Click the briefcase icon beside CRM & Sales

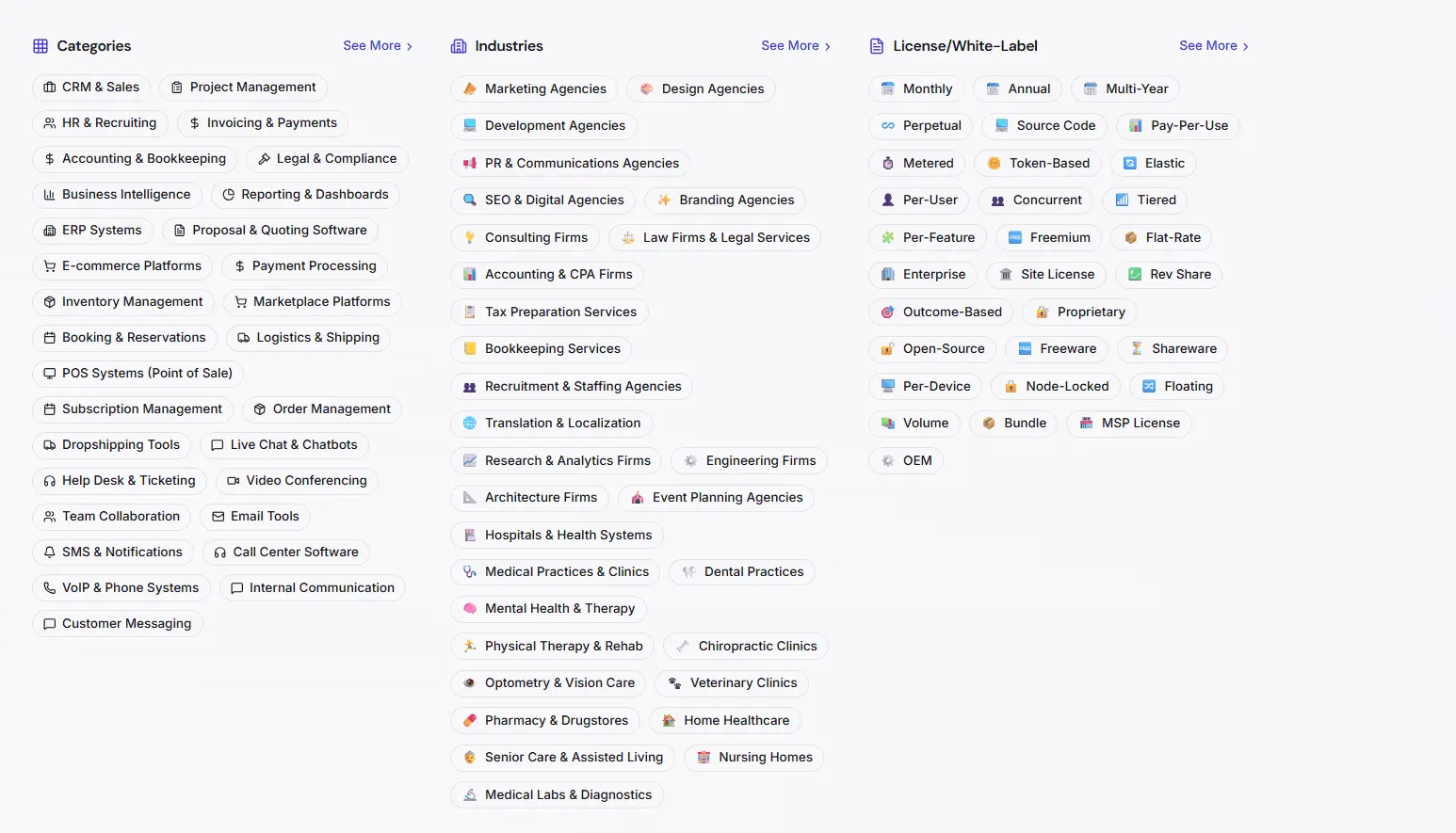coord(50,87)
